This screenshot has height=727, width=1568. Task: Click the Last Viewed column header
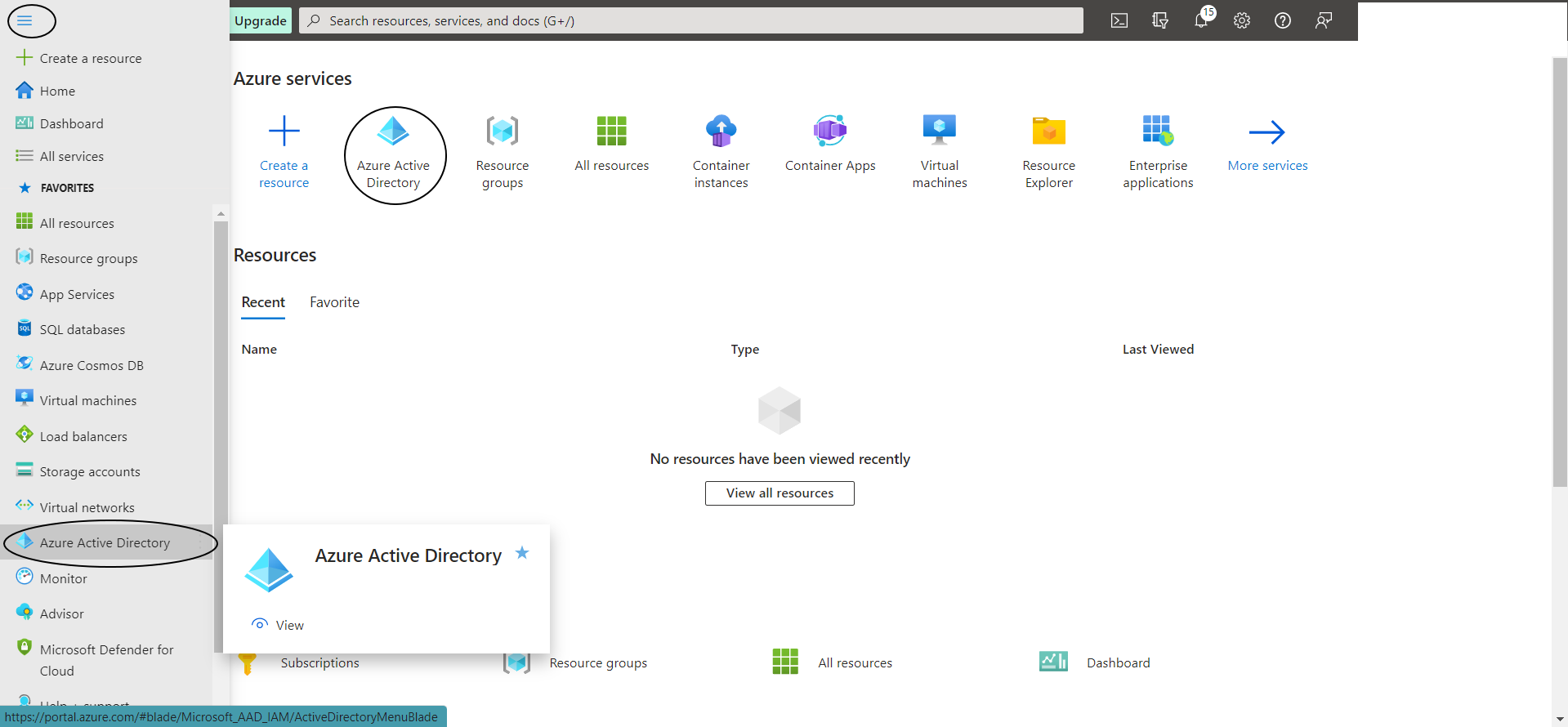click(1158, 350)
